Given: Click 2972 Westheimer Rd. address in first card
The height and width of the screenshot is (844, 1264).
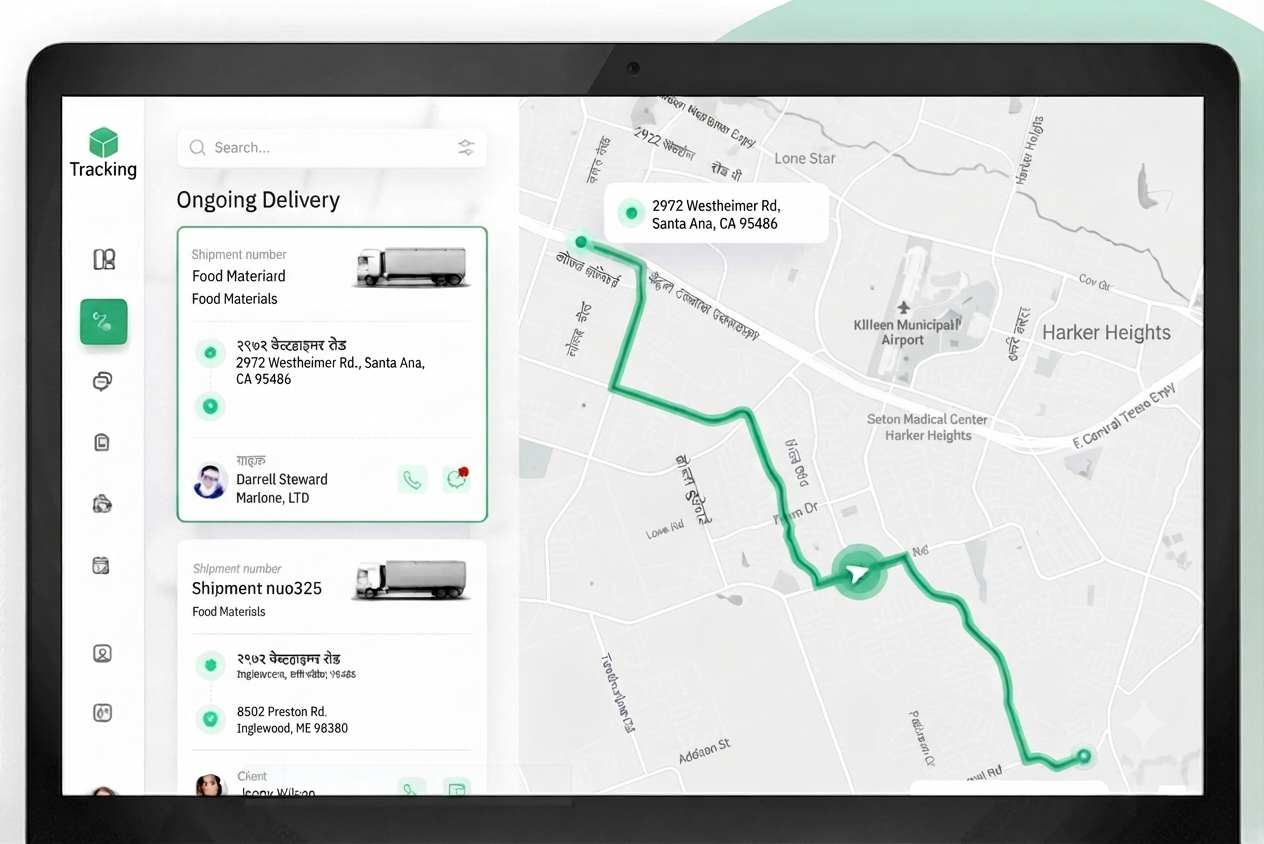Looking at the screenshot, I should 330,371.
